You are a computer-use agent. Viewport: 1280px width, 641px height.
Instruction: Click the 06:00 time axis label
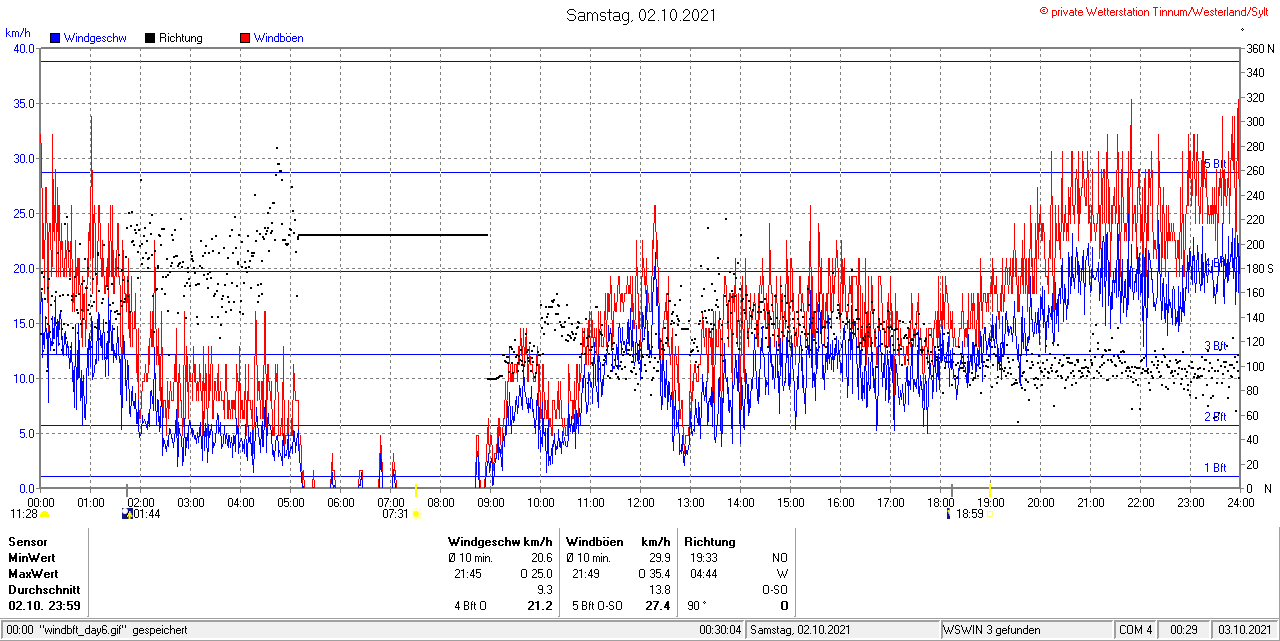tap(341, 502)
